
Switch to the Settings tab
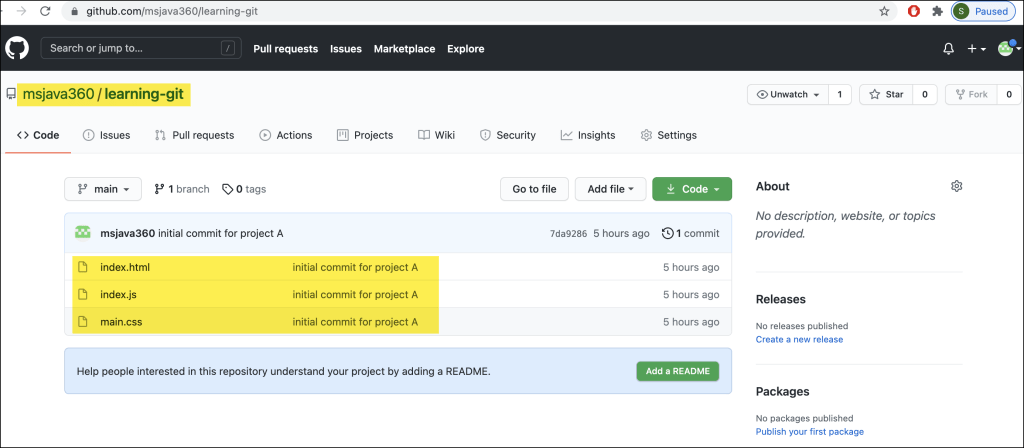pos(669,135)
